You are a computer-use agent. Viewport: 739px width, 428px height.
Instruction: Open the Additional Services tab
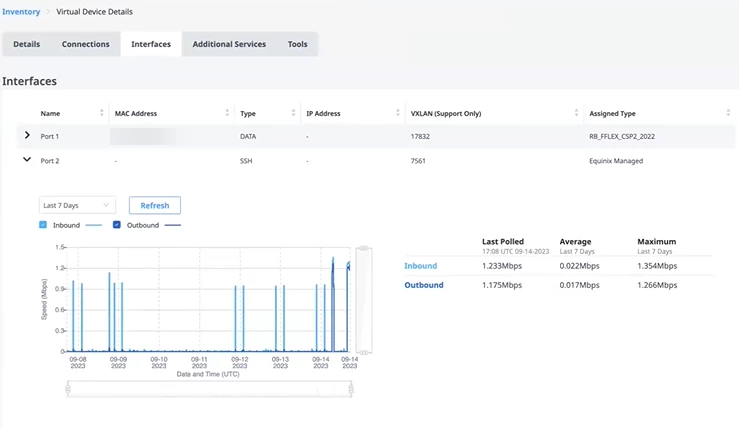[x=229, y=44]
